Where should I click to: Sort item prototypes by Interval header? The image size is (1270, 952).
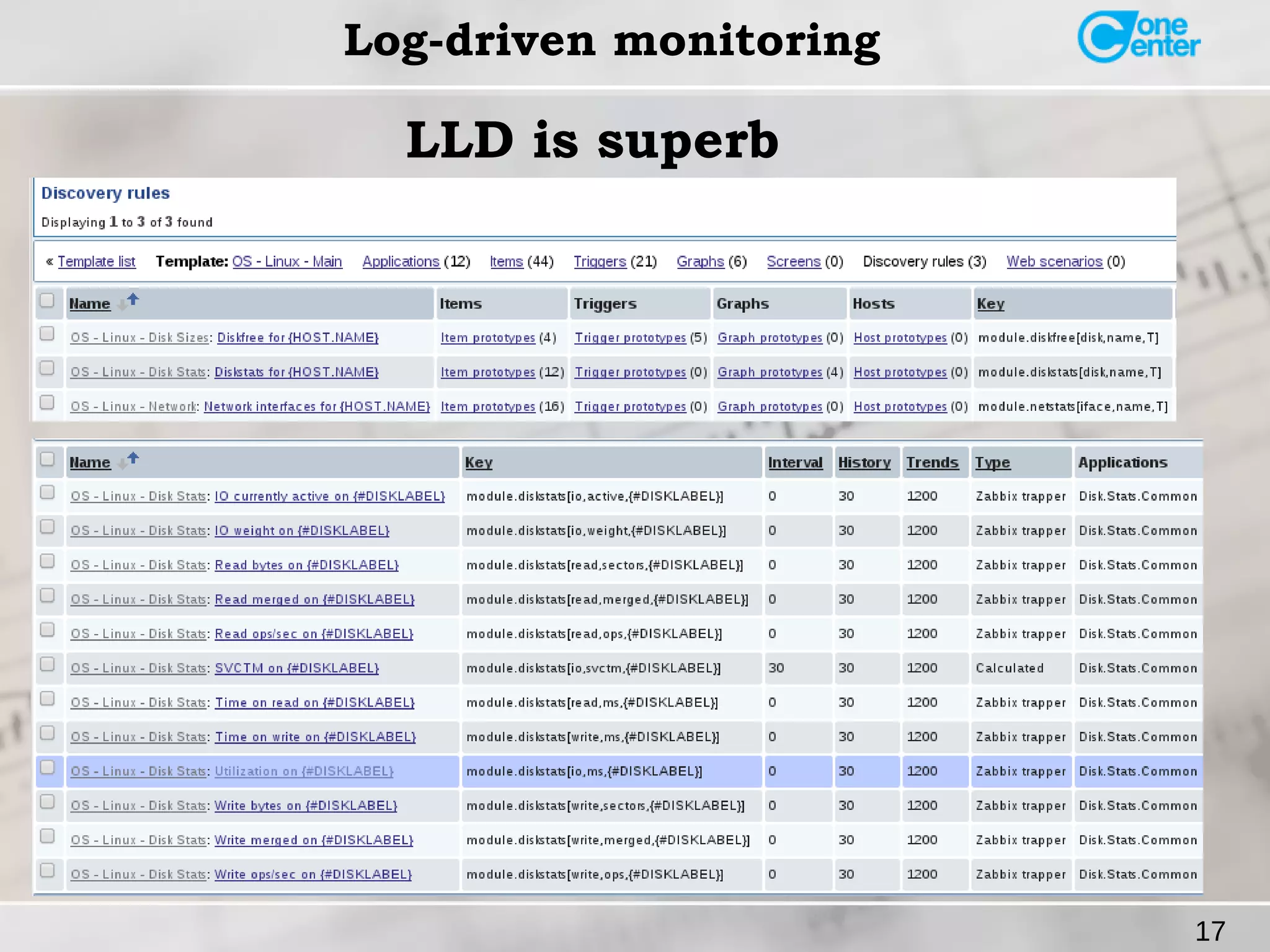795,462
